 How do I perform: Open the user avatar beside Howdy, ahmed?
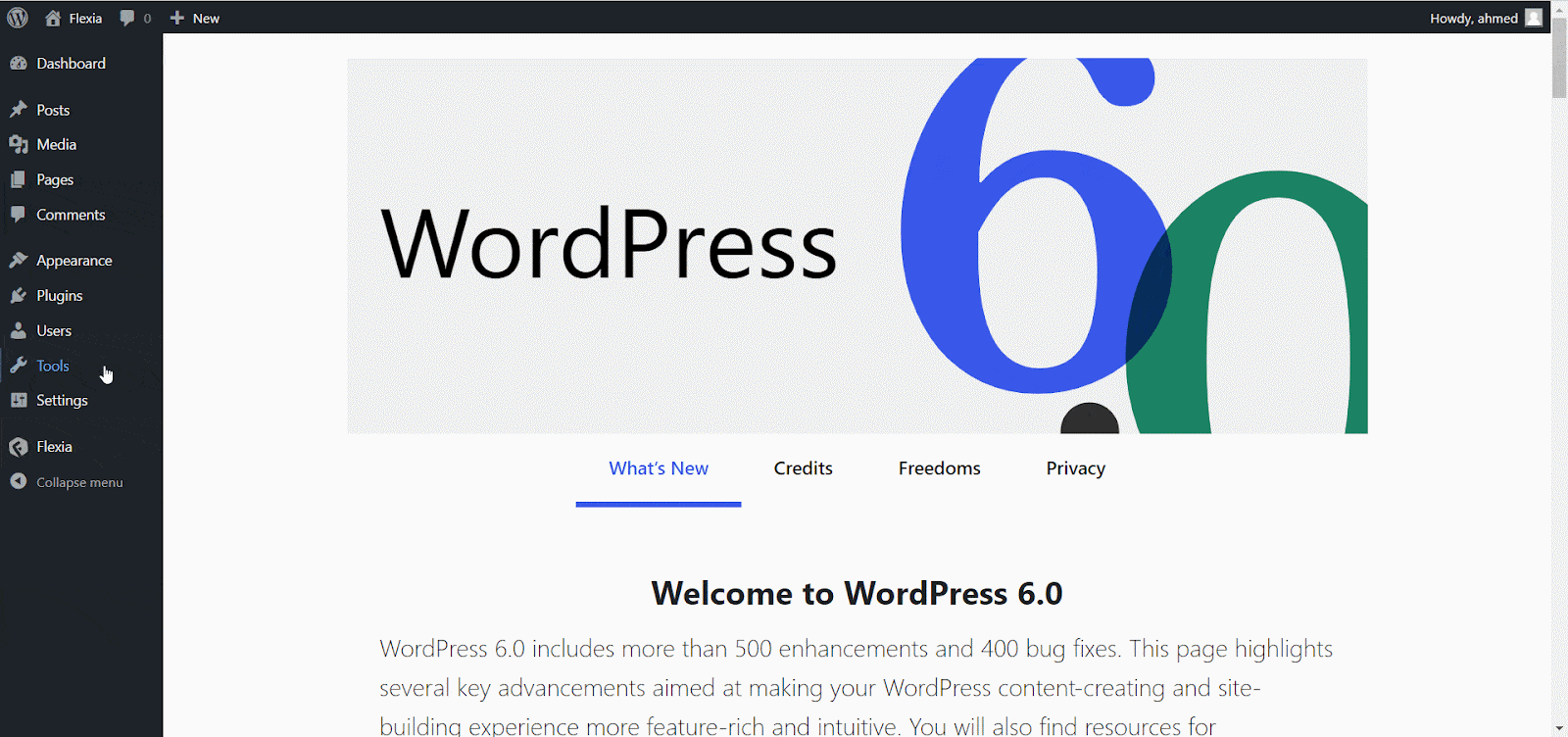point(1534,18)
